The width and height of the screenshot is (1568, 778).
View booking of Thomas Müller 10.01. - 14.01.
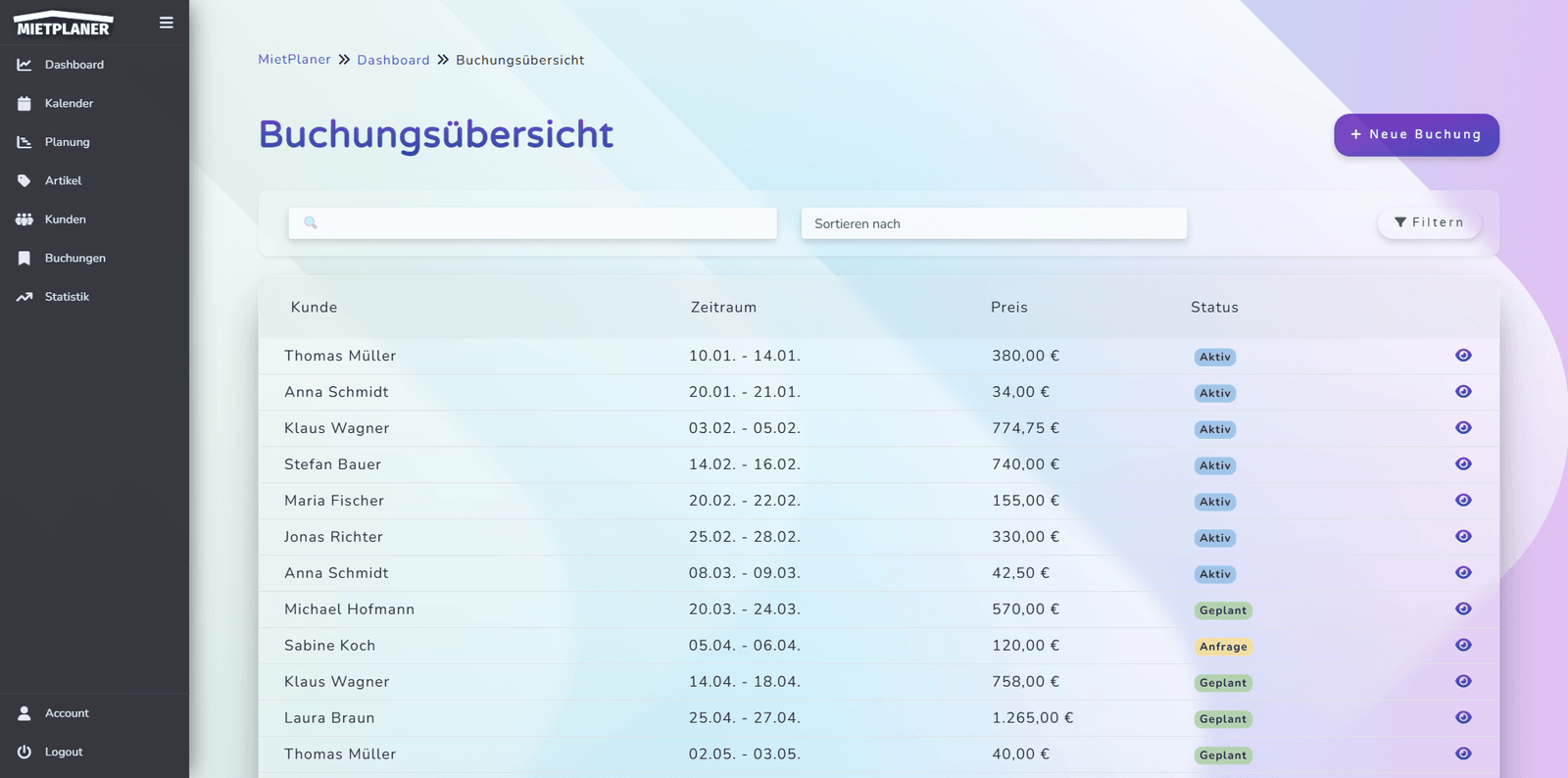tap(1463, 356)
